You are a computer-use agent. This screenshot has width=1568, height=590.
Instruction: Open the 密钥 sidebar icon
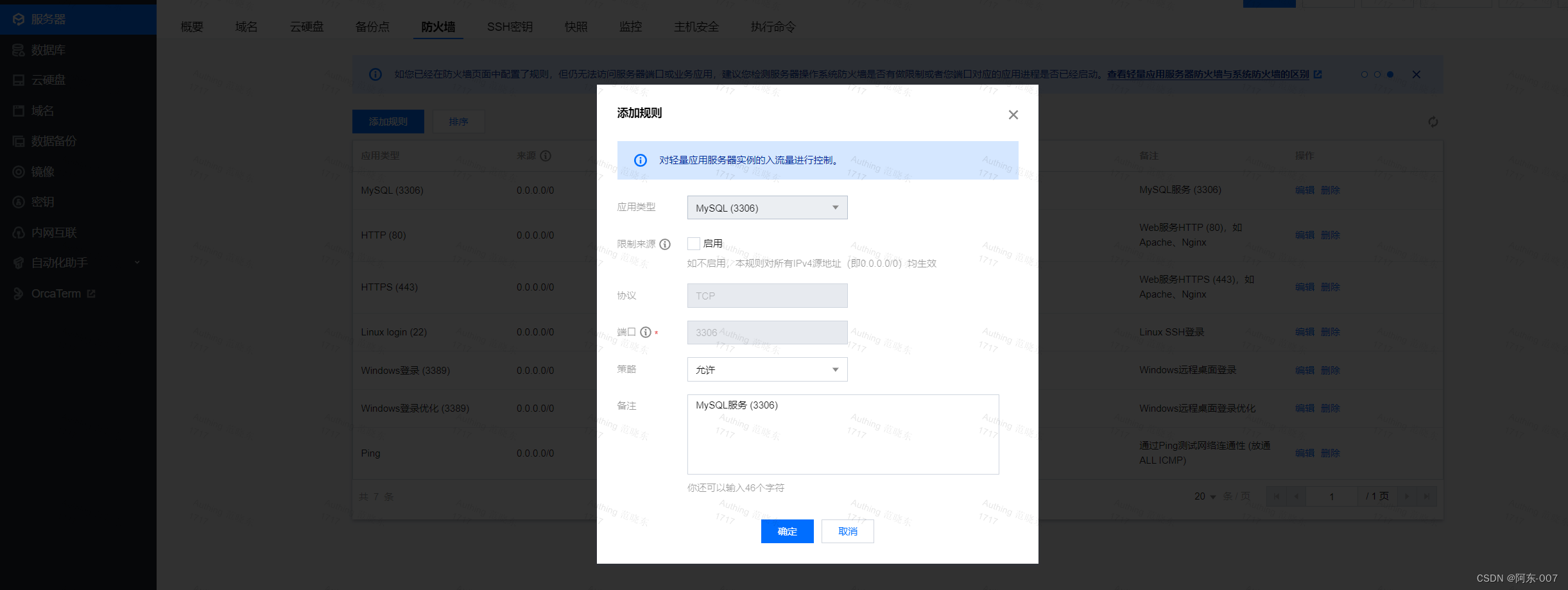(19, 202)
